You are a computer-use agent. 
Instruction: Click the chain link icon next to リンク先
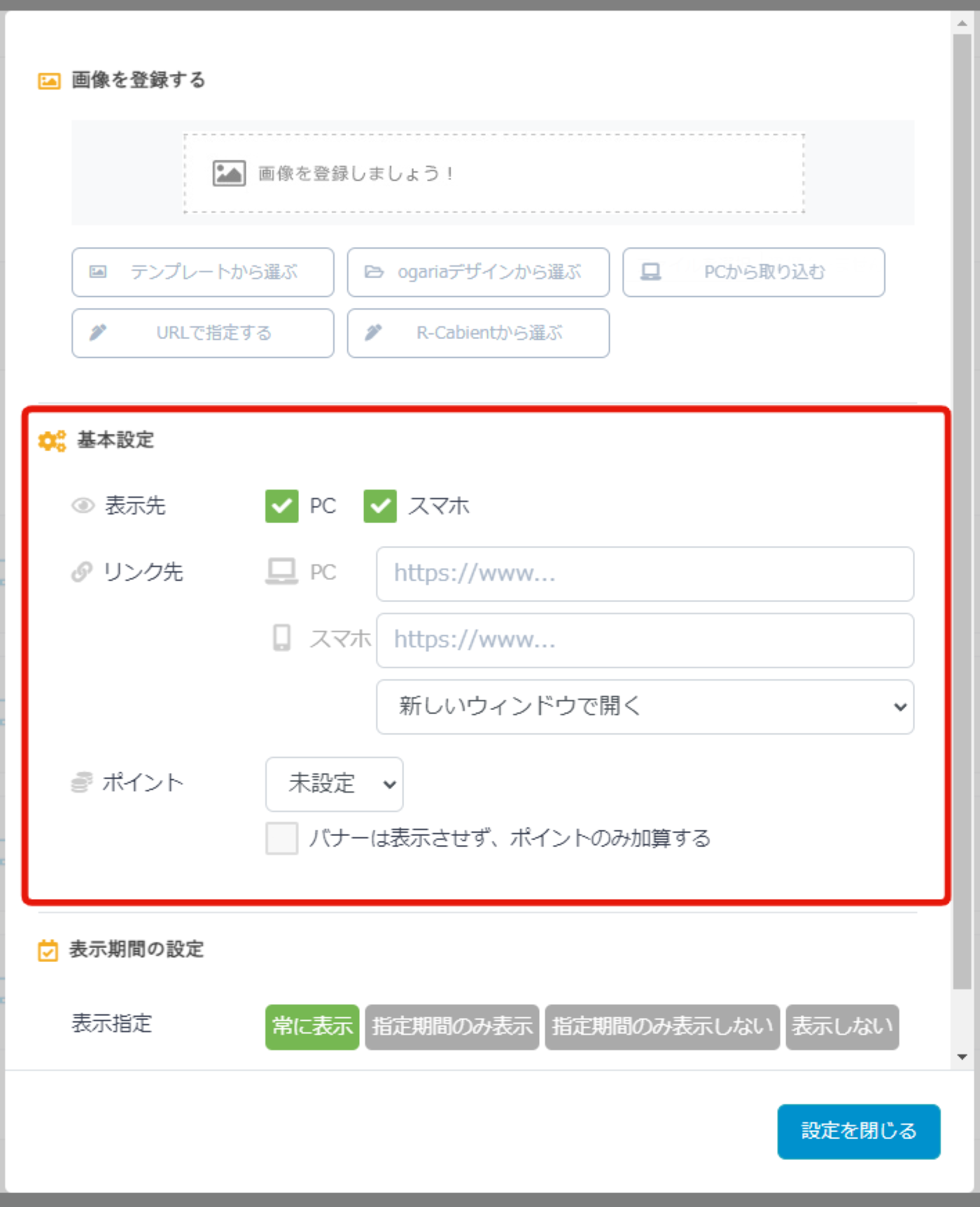pyautogui.click(x=82, y=572)
